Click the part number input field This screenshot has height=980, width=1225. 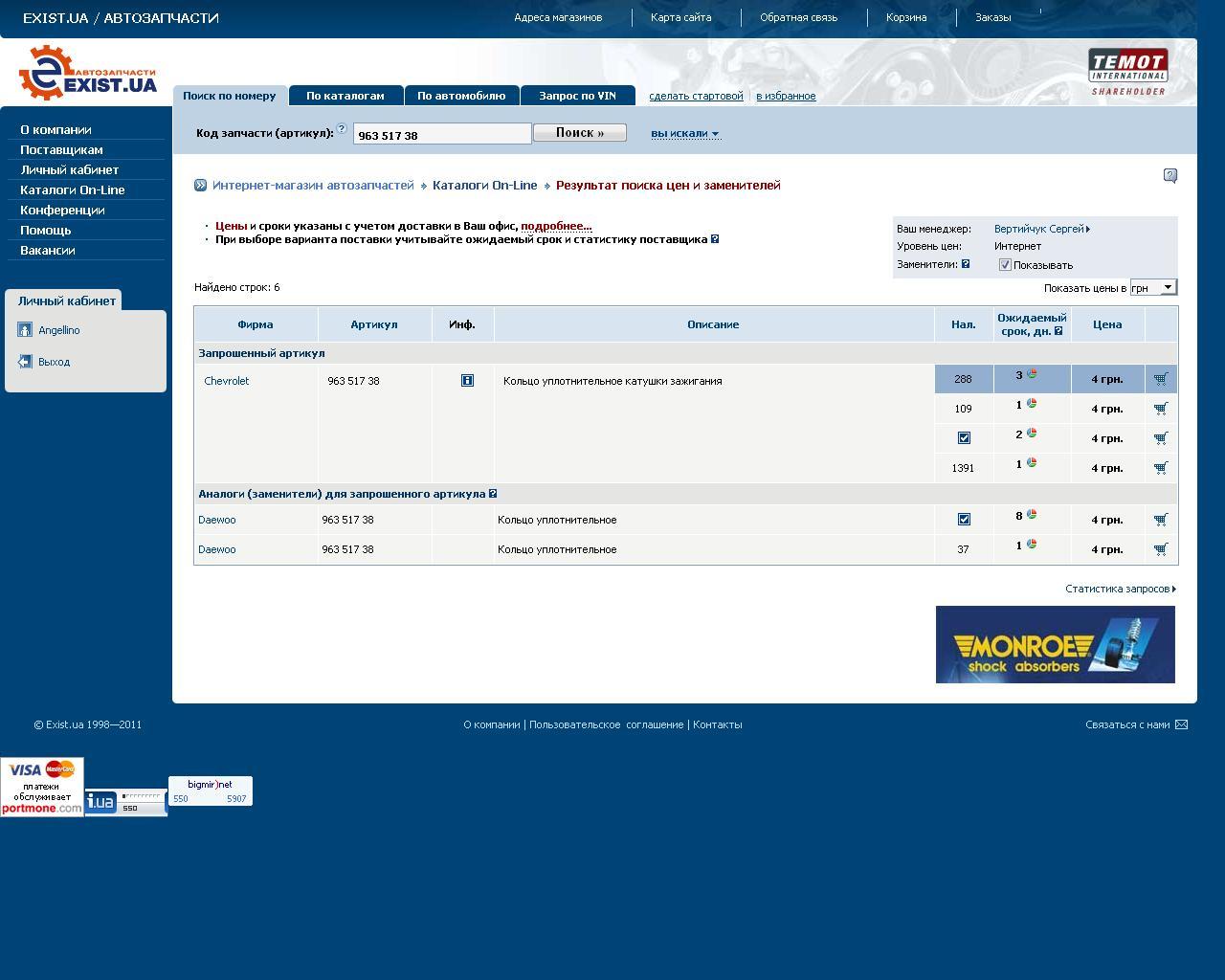441,135
